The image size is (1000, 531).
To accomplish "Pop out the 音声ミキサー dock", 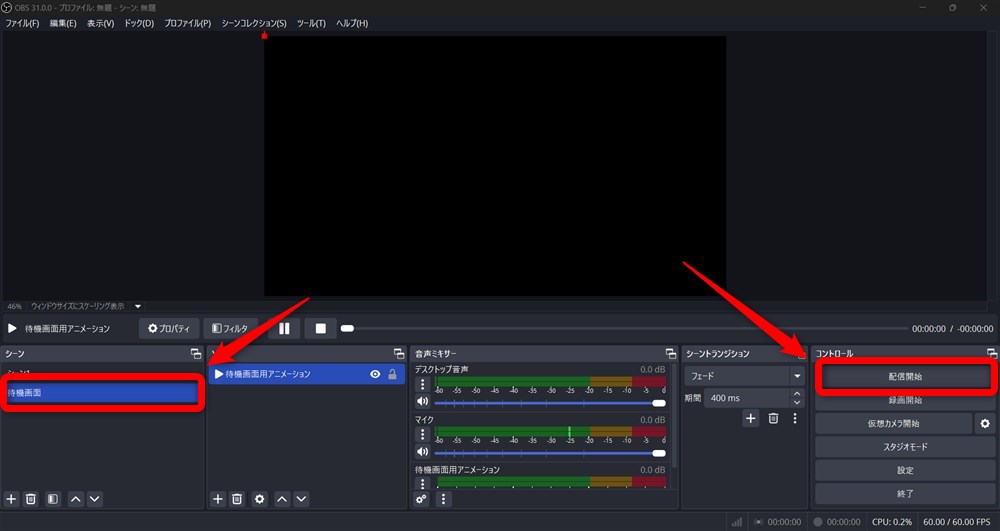I will pos(670,353).
